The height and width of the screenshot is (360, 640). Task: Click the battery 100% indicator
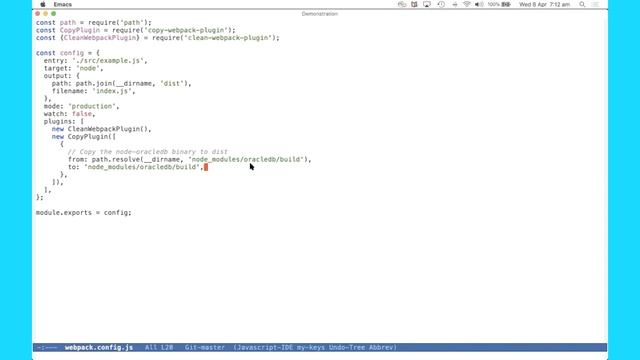coord(499,4)
